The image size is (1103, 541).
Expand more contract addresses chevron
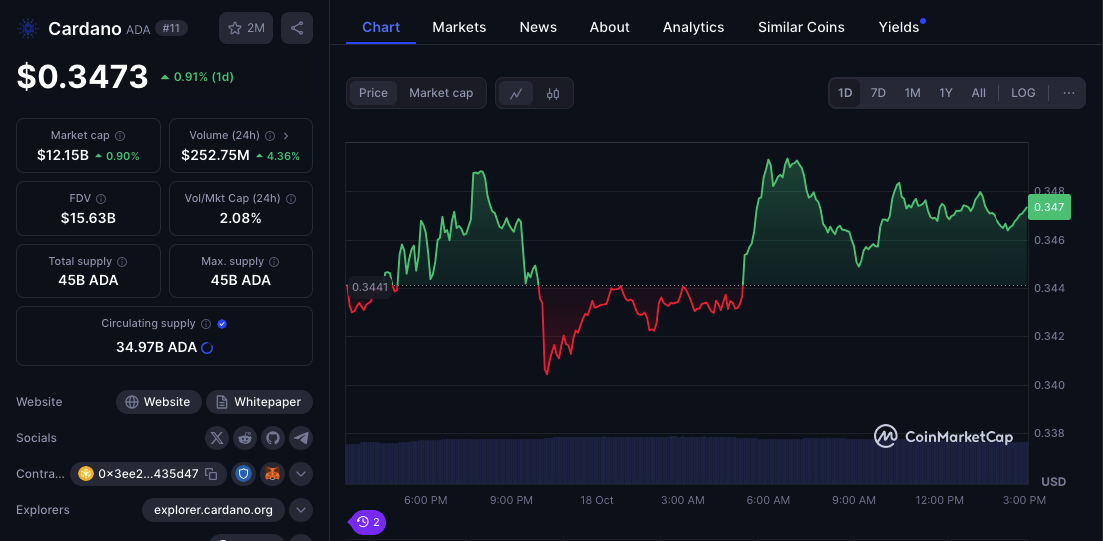point(301,474)
